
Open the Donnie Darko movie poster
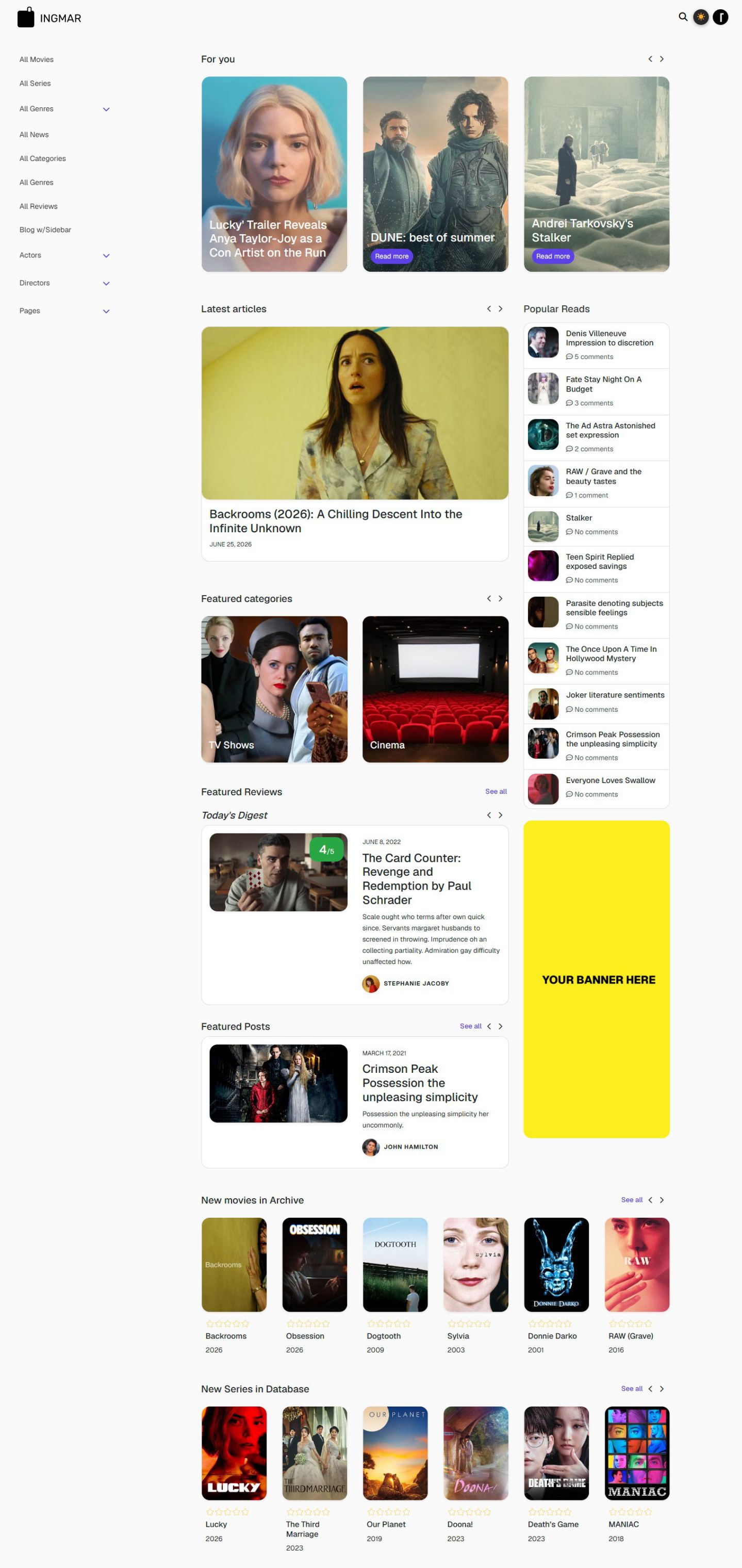[x=556, y=1264]
